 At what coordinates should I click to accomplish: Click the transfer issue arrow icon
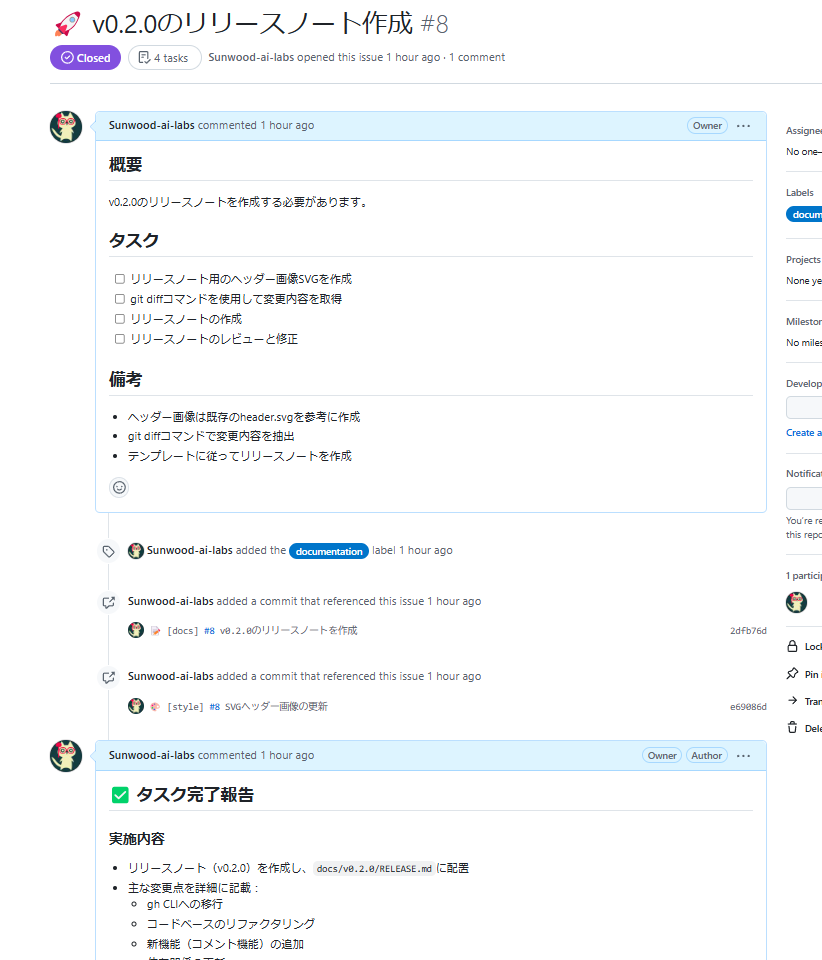pyautogui.click(x=793, y=701)
